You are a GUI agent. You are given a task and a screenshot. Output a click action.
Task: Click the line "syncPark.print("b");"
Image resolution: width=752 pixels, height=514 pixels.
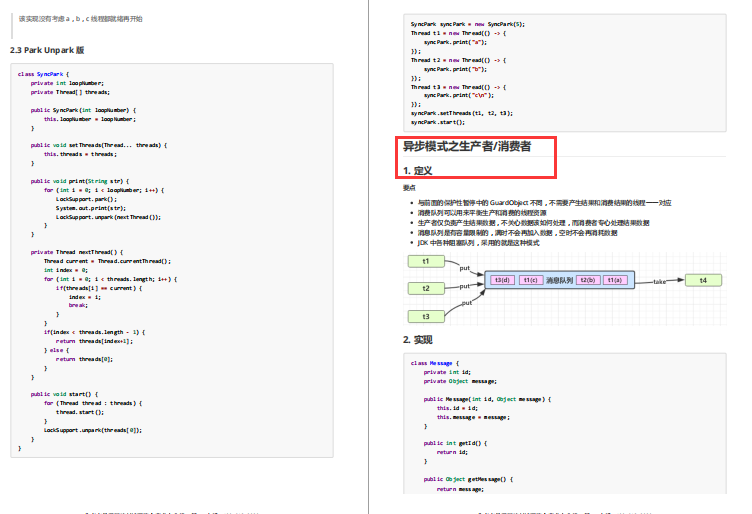(455, 69)
